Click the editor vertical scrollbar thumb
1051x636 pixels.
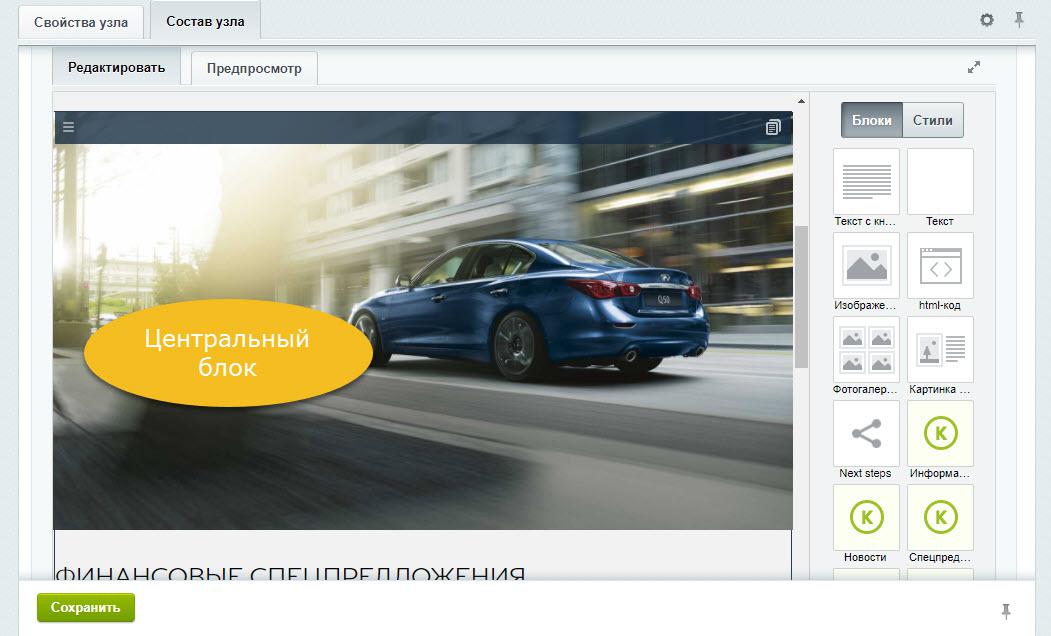(x=801, y=297)
